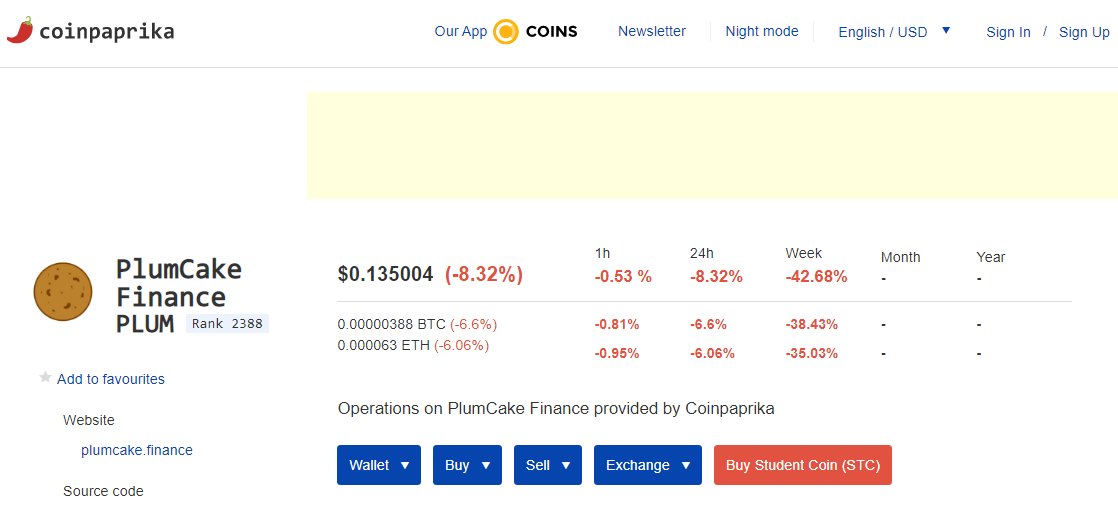Click the Year column header
1118x515 pixels.
click(x=990, y=257)
